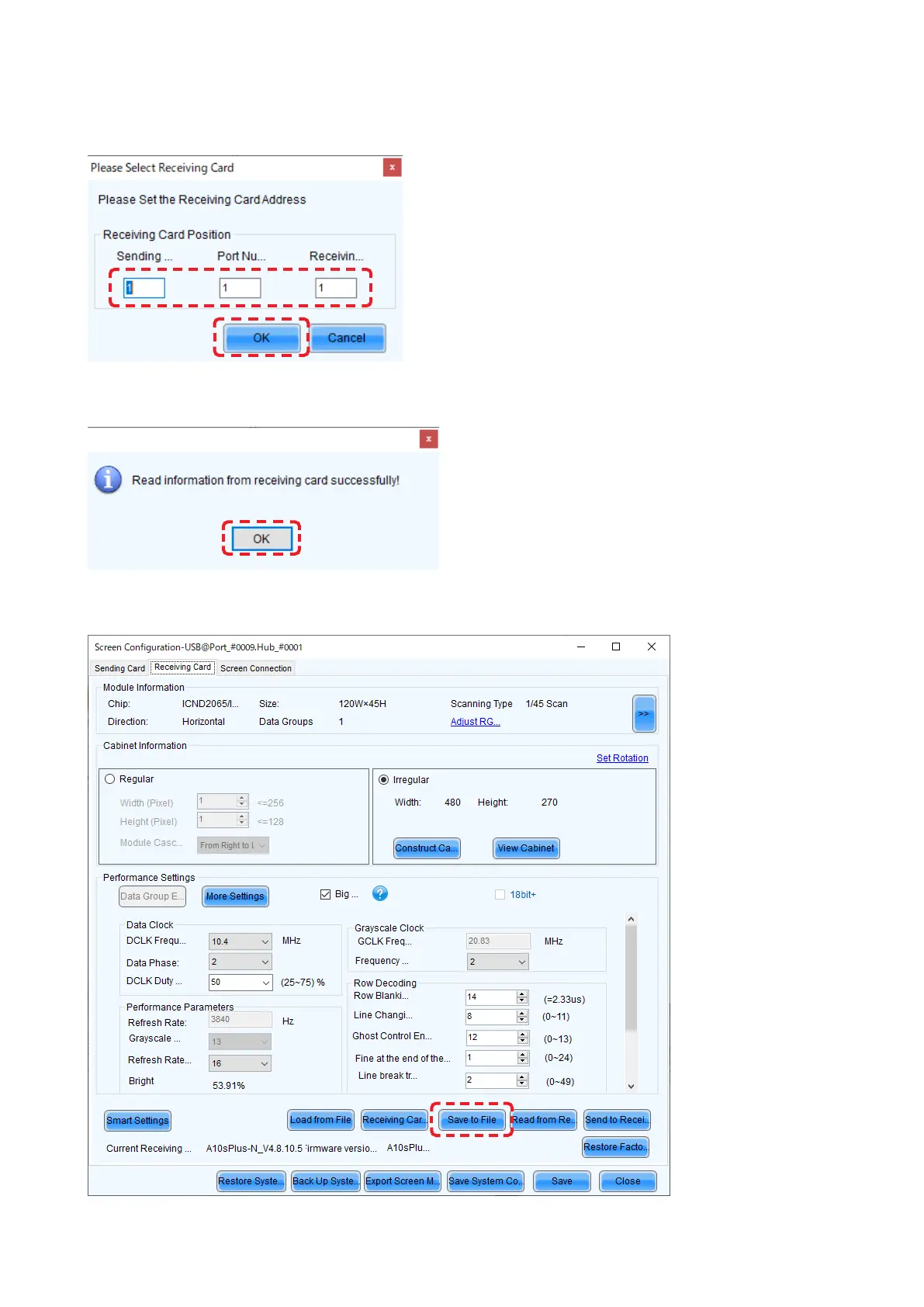Click the blue double-arrow expand button
Viewport: 924px width, 1307px height.
tap(644, 714)
